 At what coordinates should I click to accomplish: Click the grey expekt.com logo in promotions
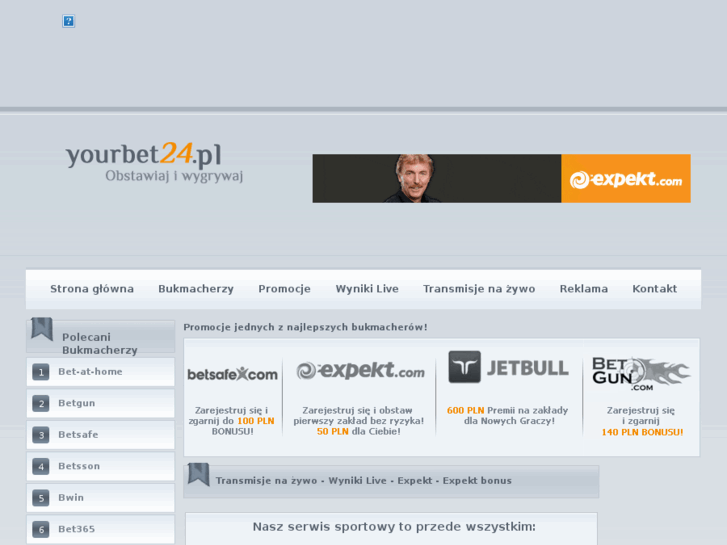pos(360,370)
